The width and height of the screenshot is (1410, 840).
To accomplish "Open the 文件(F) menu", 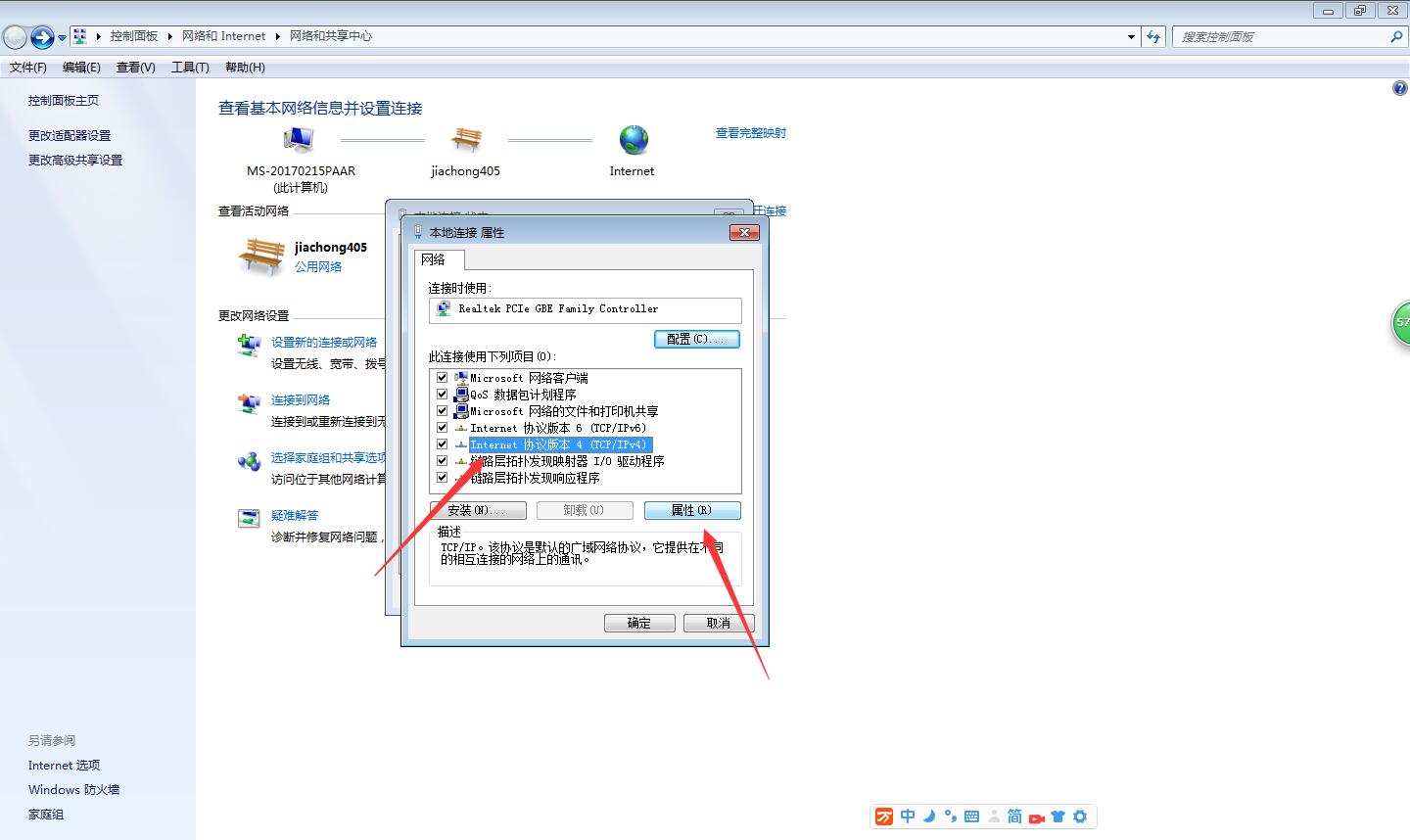I will (28, 68).
